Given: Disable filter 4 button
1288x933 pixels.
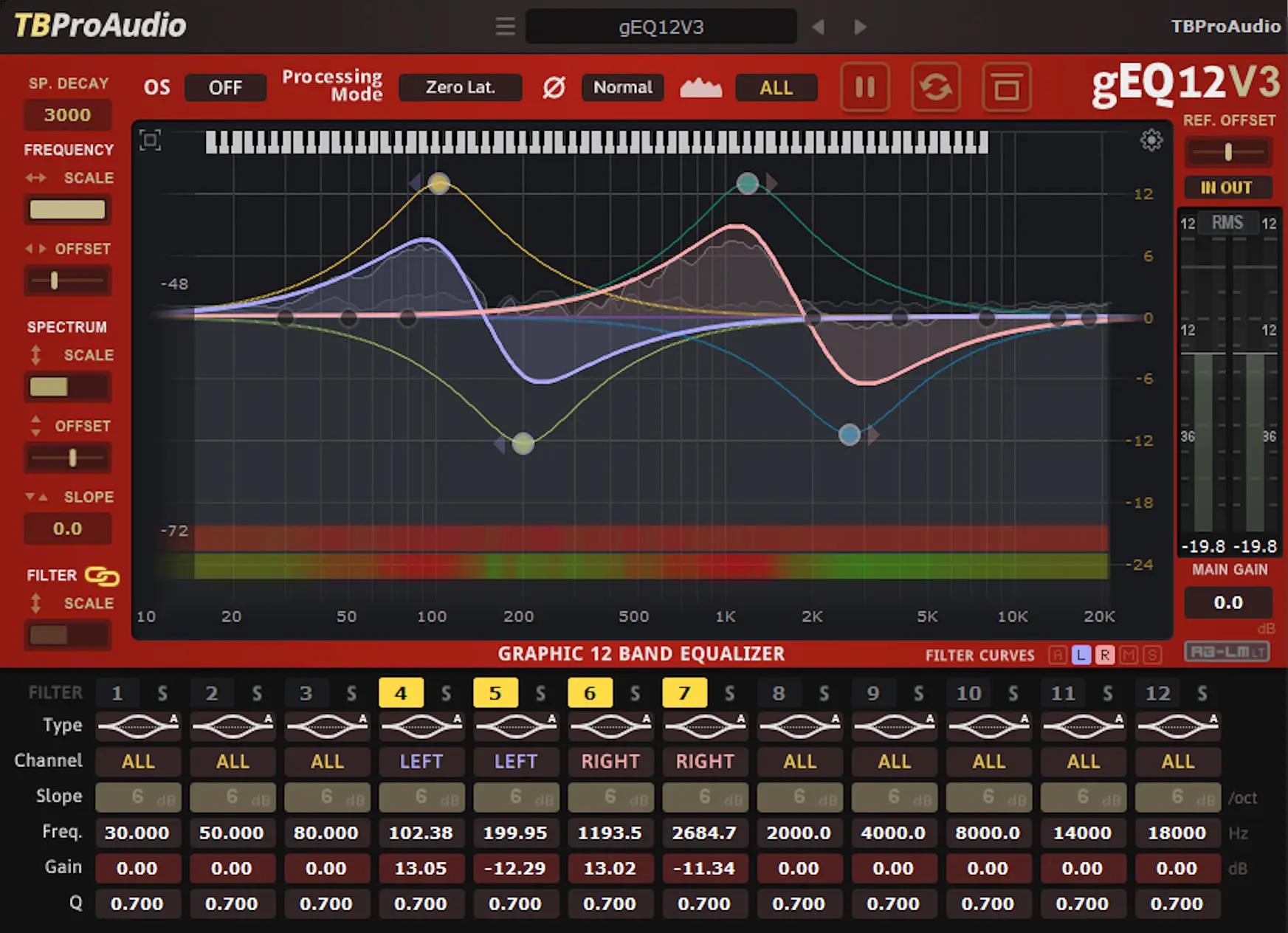Looking at the screenshot, I should tap(401, 693).
